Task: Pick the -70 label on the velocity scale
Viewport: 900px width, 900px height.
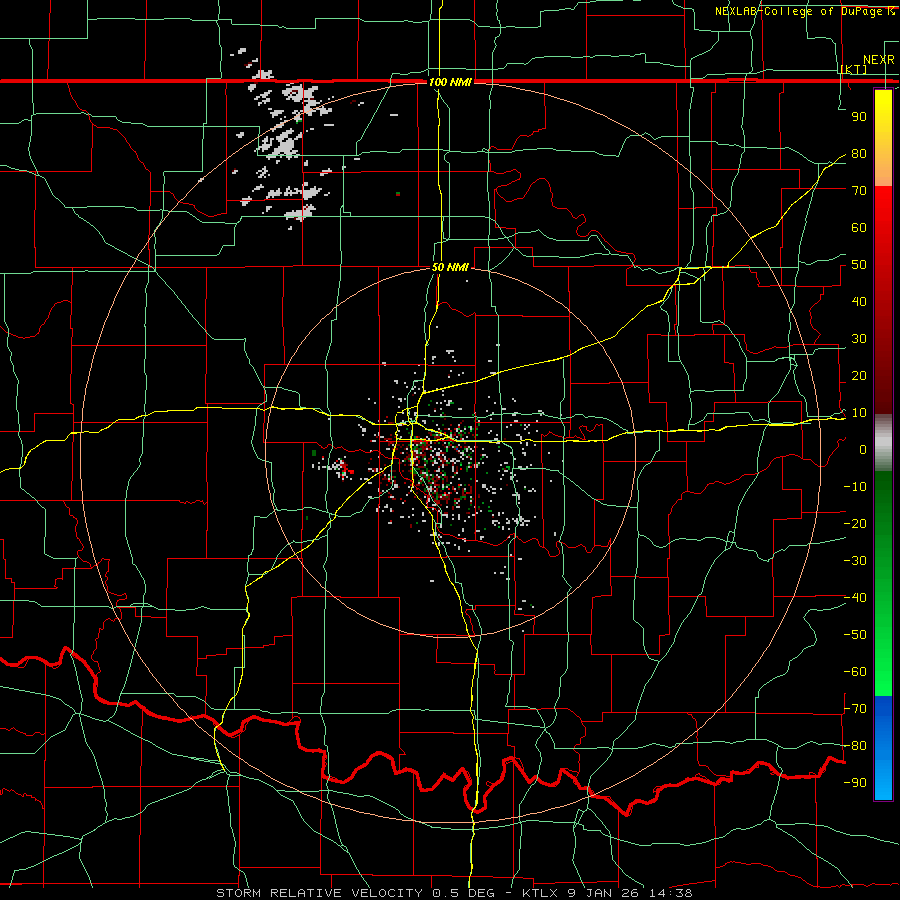Action: [x=855, y=709]
